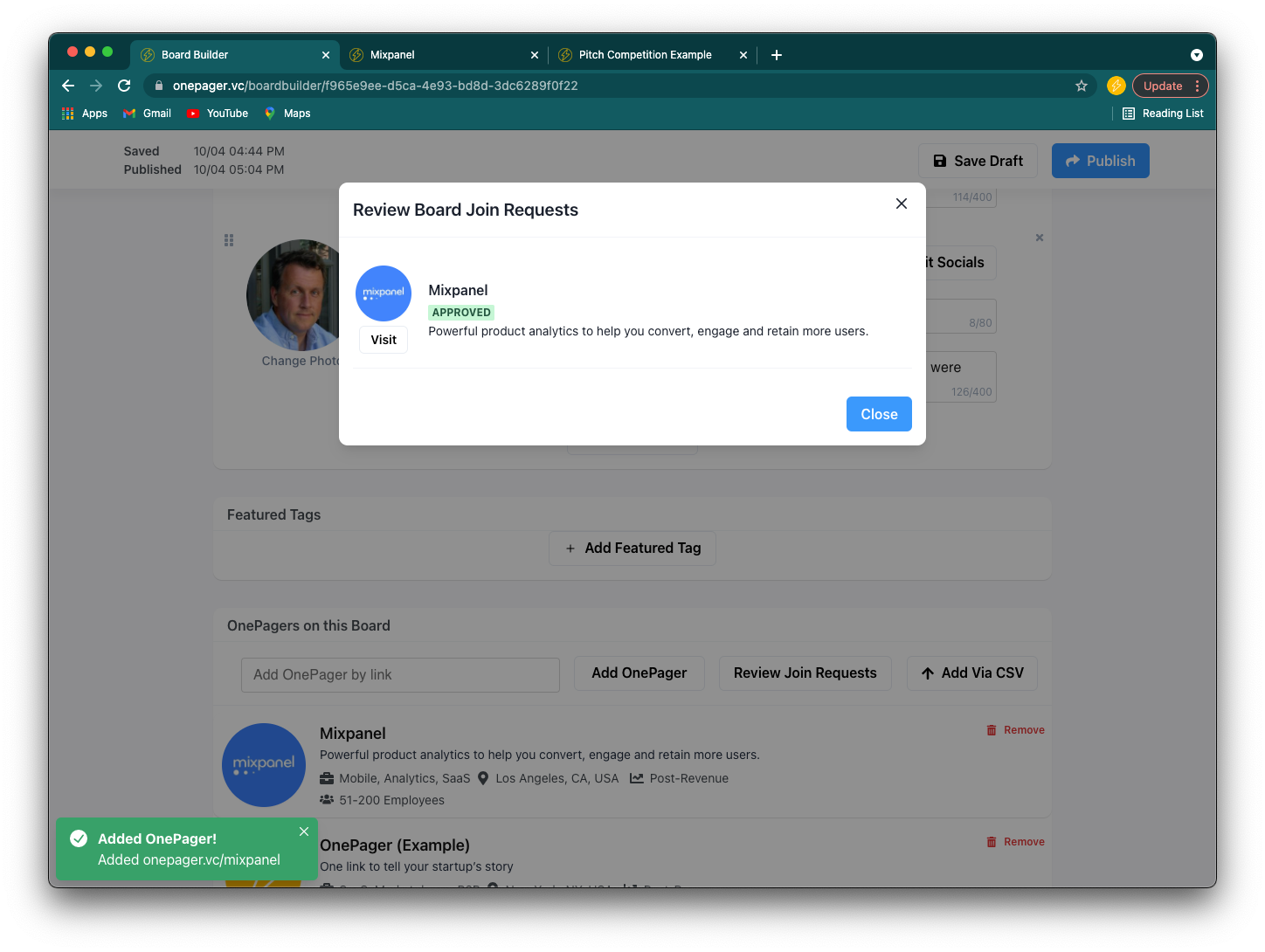1265x952 pixels.
Task: Switch to Pitch Competition Example tab
Action: click(653, 55)
